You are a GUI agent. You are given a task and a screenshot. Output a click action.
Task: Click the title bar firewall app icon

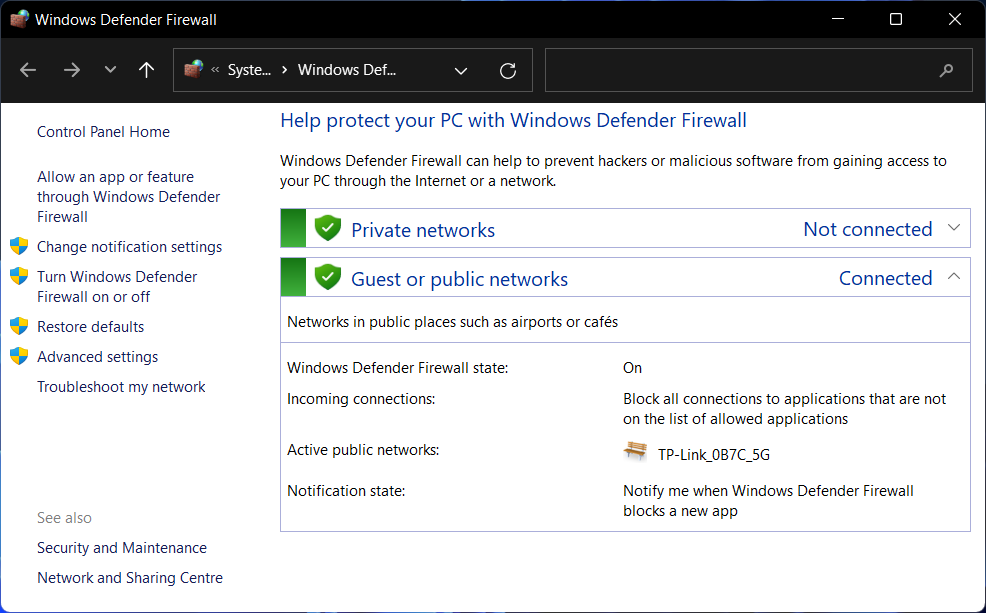[x=19, y=19]
